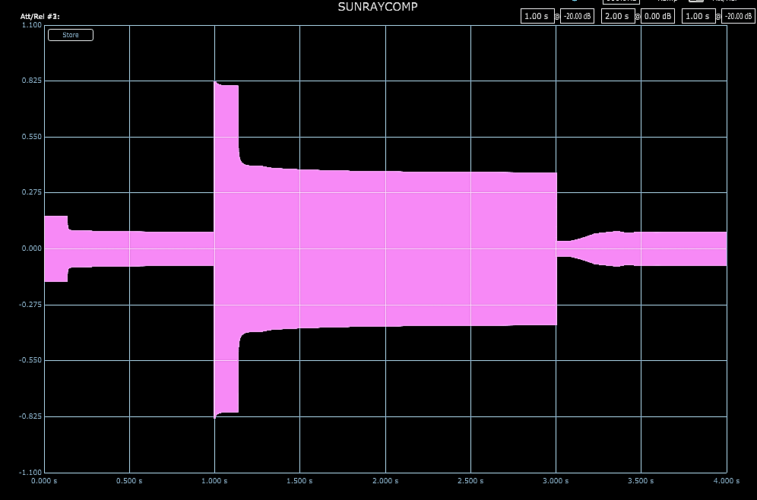This screenshot has height=500, width=757.
Task: Click the first -20.00 dB level field
Action: point(576,17)
